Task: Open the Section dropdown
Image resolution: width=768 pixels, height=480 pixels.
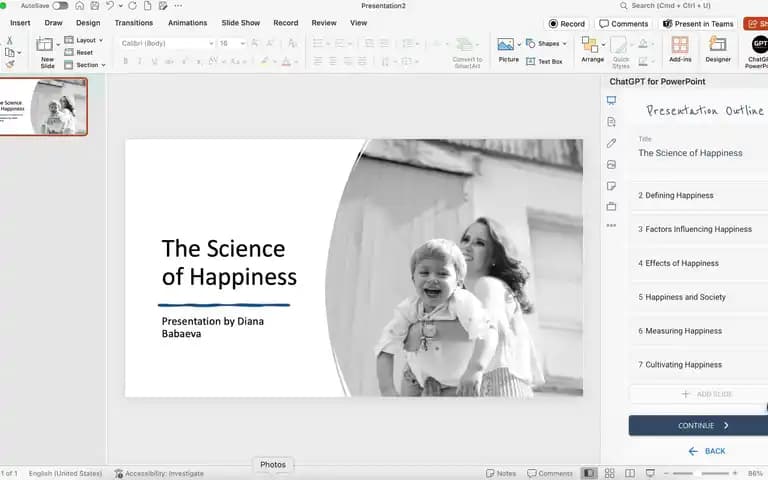Action: point(85,65)
